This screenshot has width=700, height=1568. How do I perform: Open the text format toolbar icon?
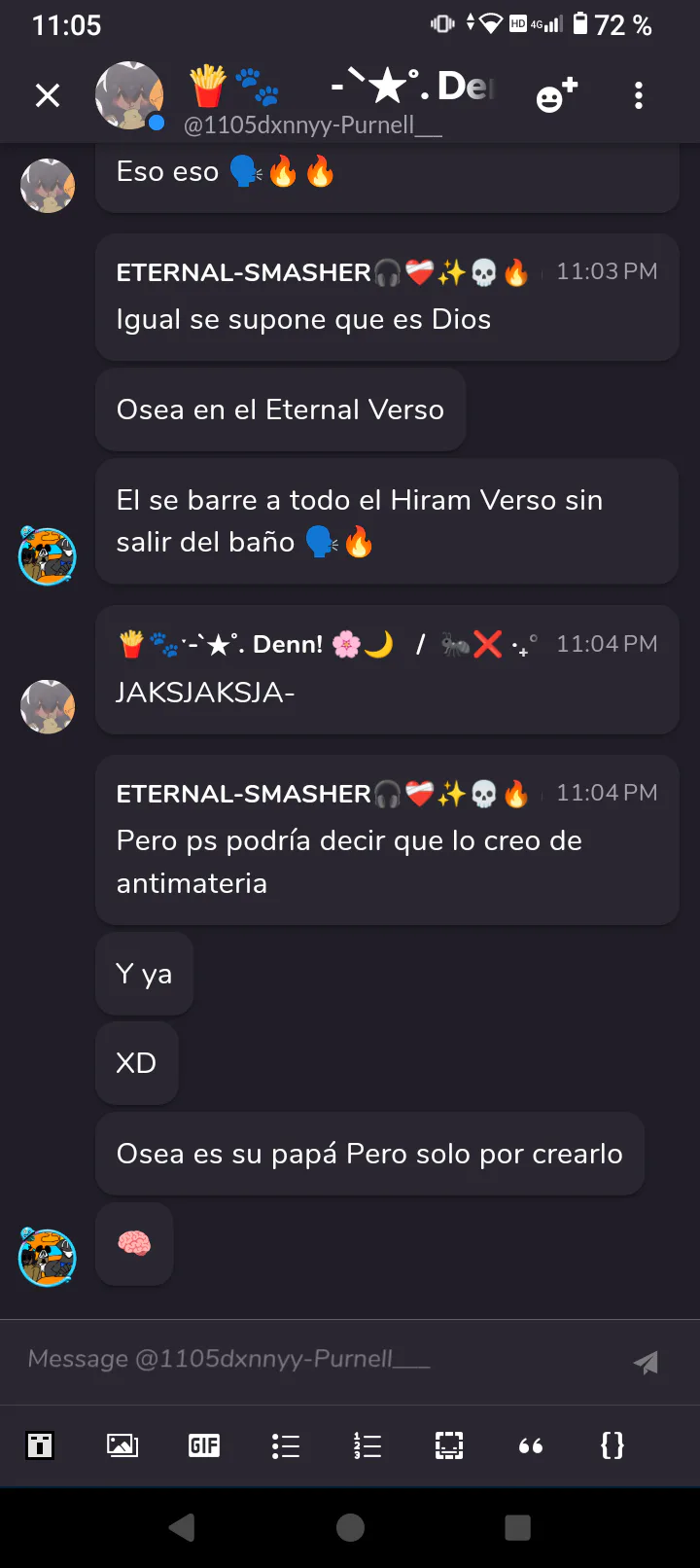pyautogui.click(x=40, y=1445)
